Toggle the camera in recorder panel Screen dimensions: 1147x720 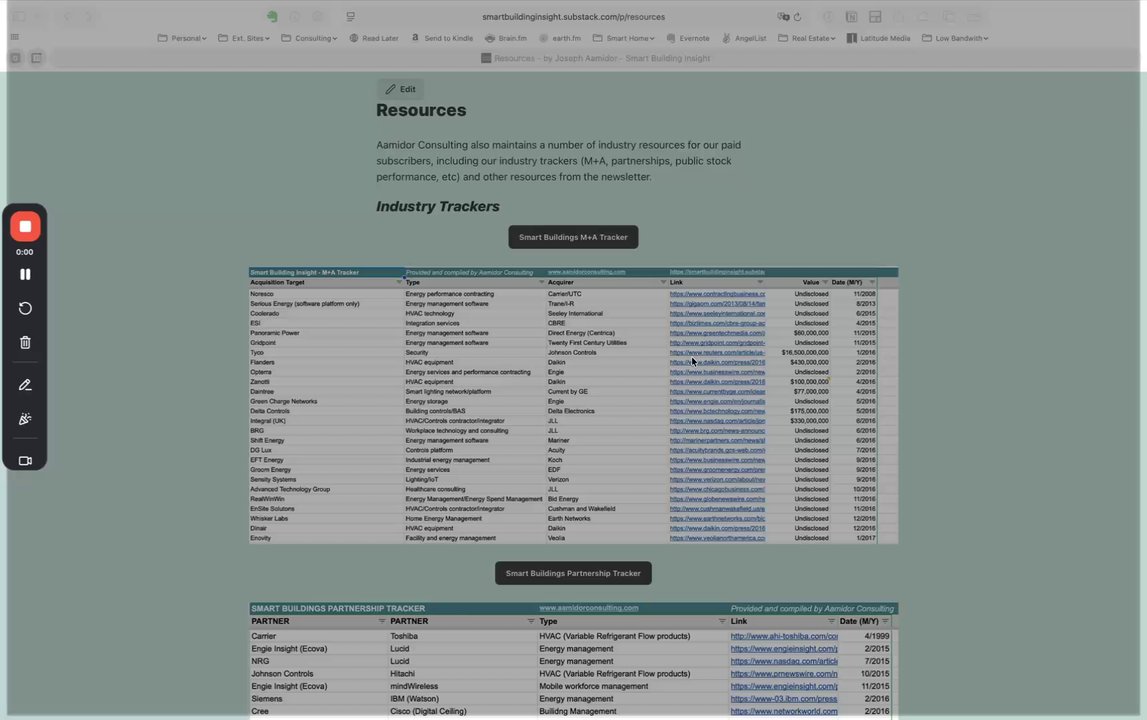(x=25, y=461)
